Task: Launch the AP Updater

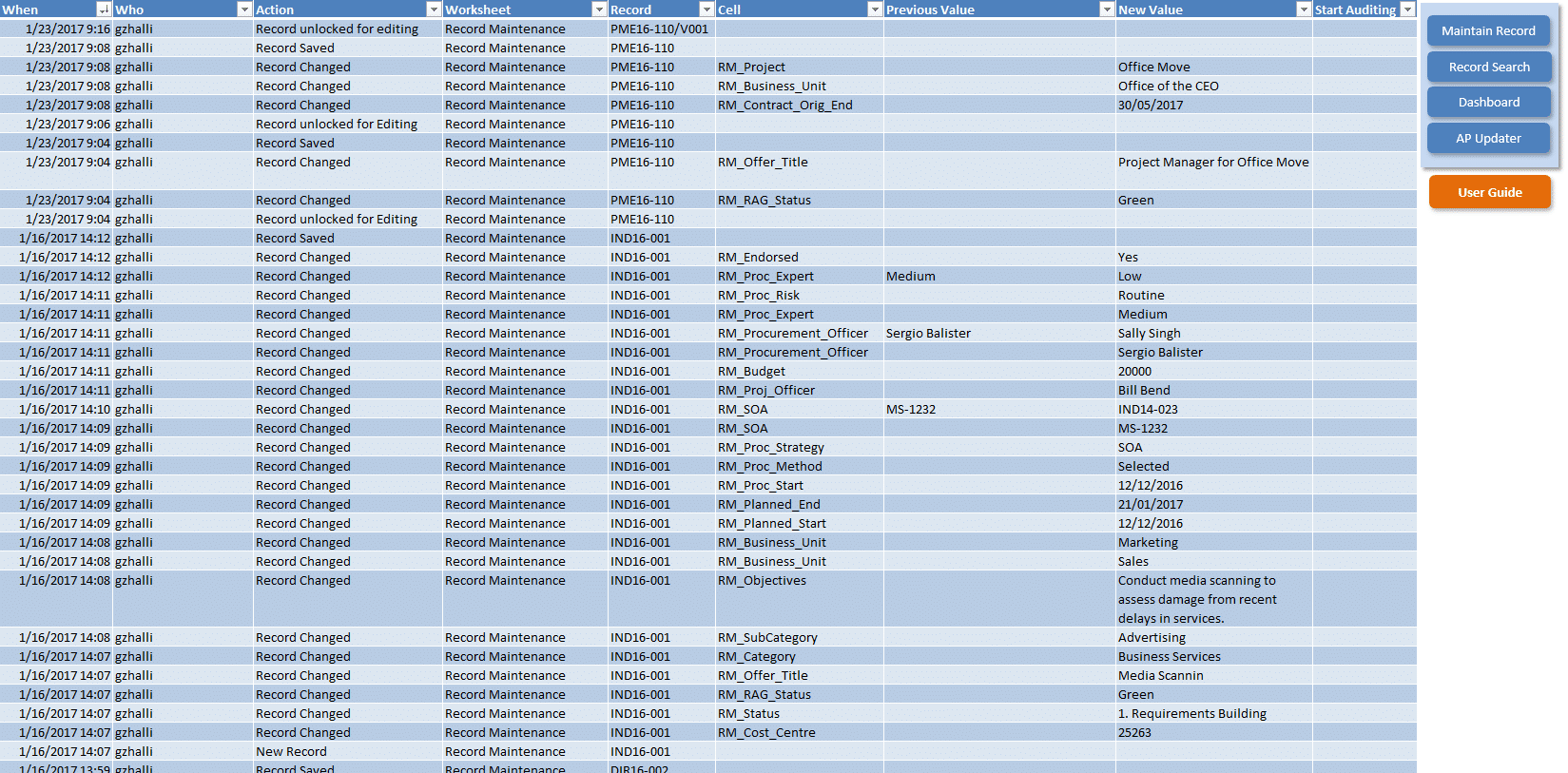Action: pyautogui.click(x=1488, y=138)
